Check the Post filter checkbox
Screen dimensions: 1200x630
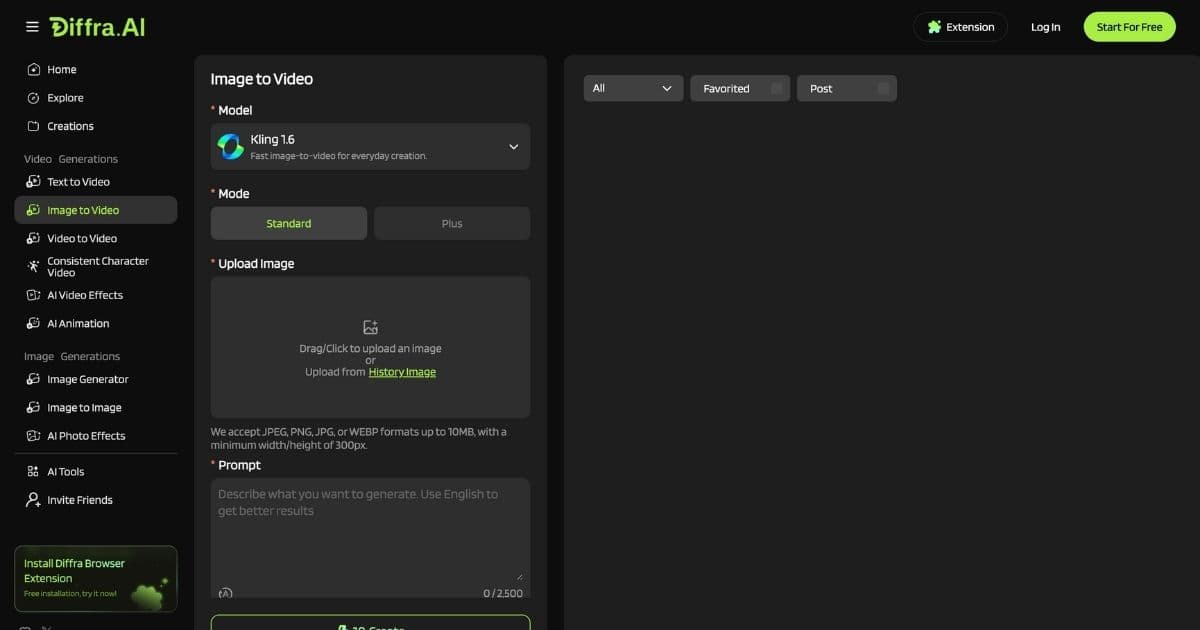pyautogui.click(x=883, y=89)
